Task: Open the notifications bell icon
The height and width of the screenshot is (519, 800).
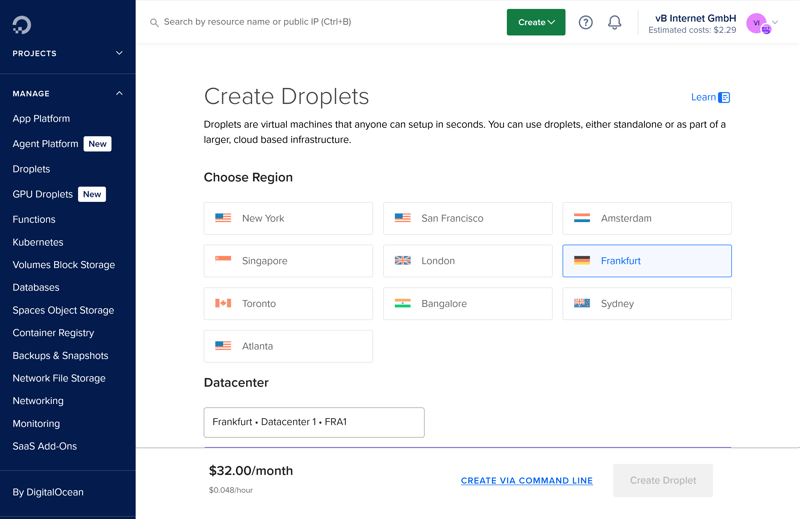Action: tap(615, 22)
